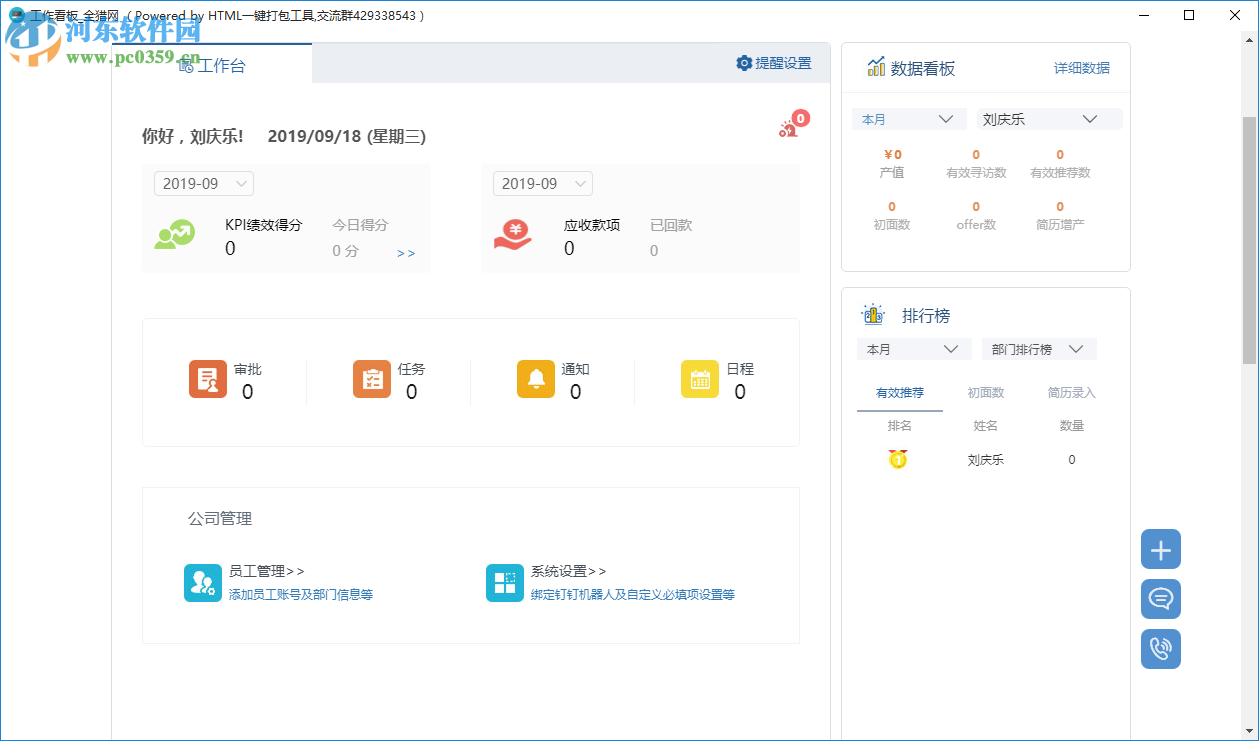Viewport: 1259px width, 741px height.
Task: Click the 系统设置 system settings grid icon
Action: (x=505, y=582)
